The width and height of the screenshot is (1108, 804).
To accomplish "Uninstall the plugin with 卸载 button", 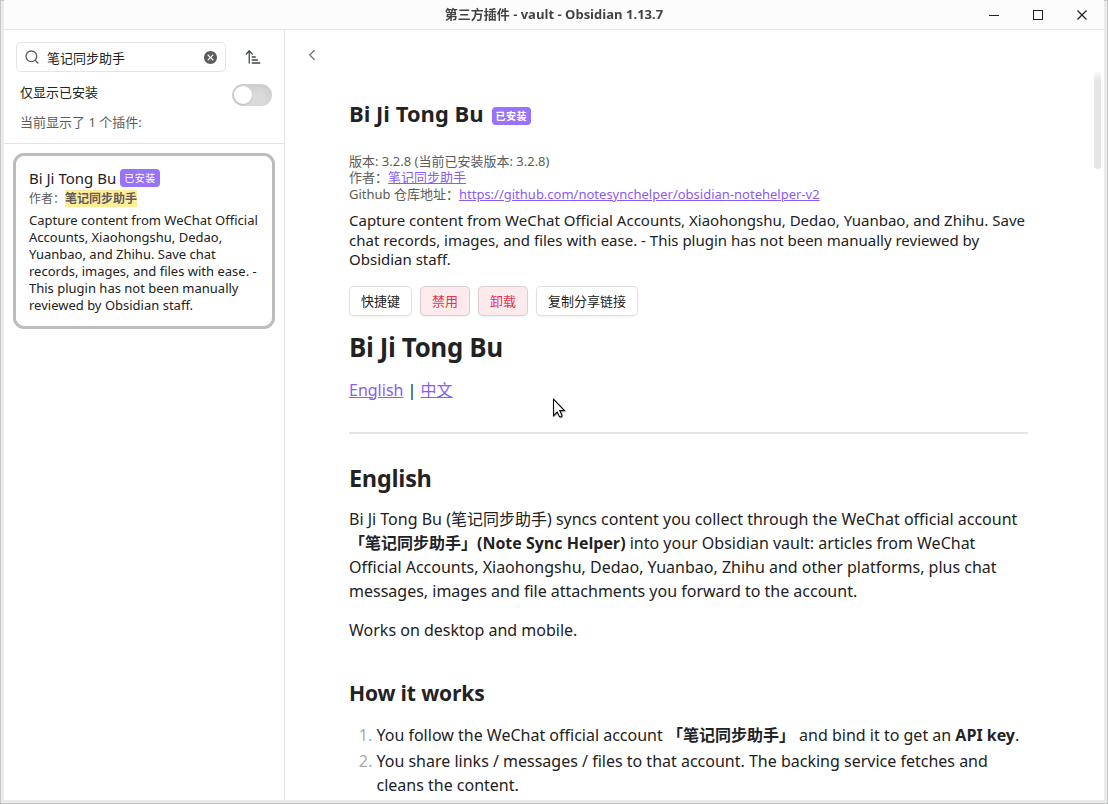I will click(502, 302).
